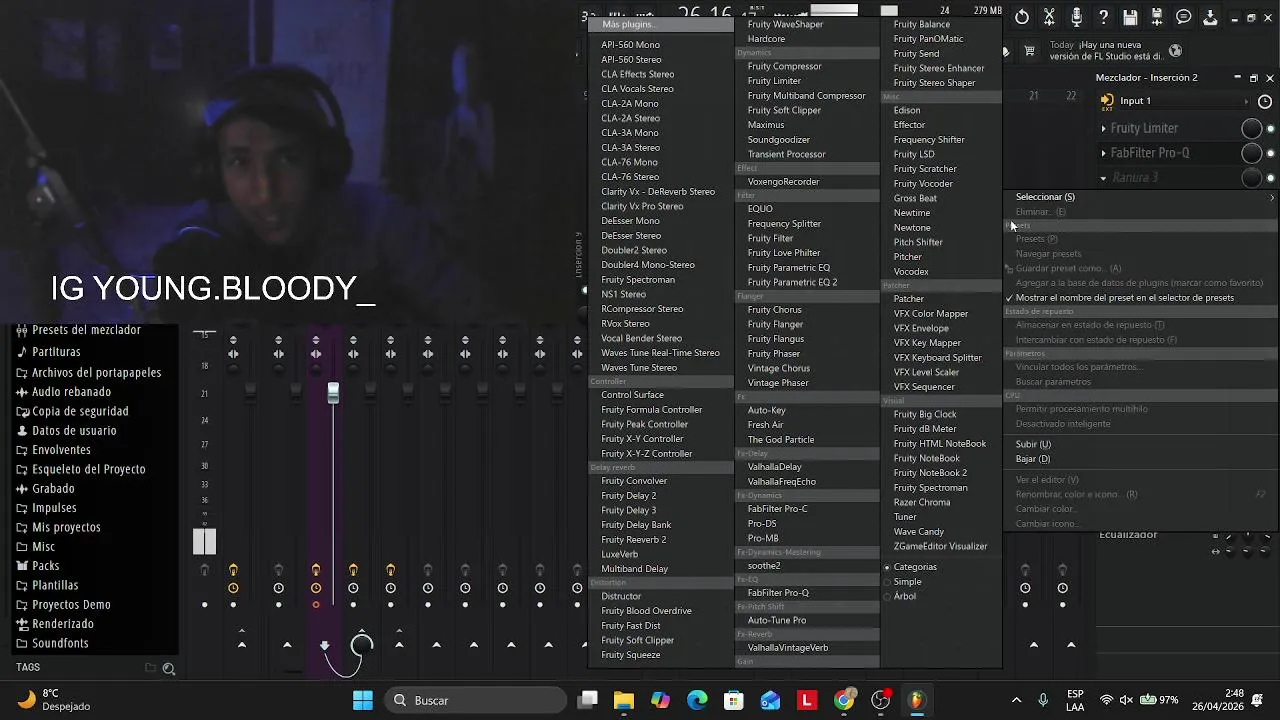Viewport: 1280px width, 720px height.
Task: Choose ValhallaVintageVerb plugin
Action: [x=788, y=648]
